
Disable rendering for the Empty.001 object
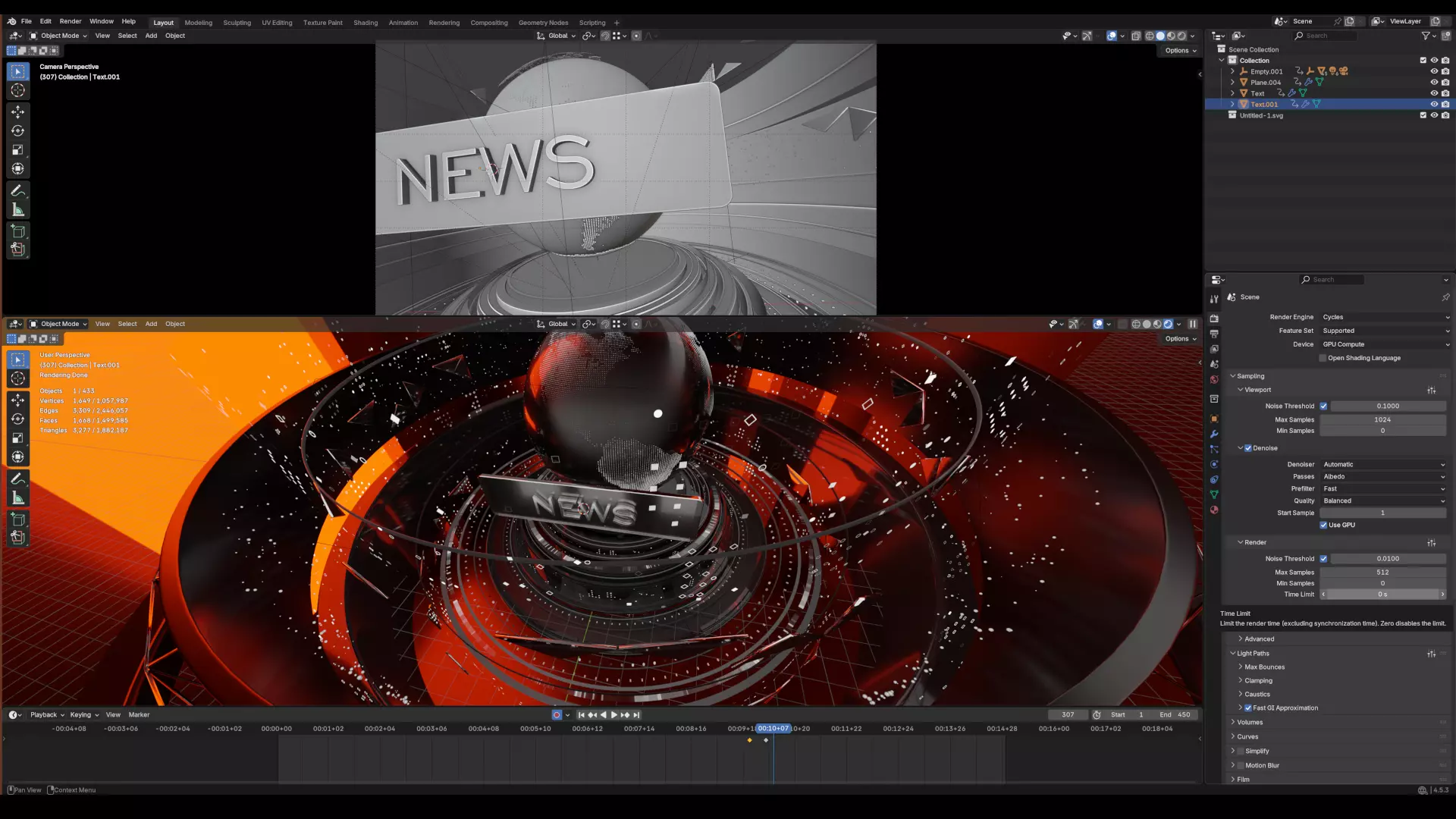click(x=1445, y=71)
